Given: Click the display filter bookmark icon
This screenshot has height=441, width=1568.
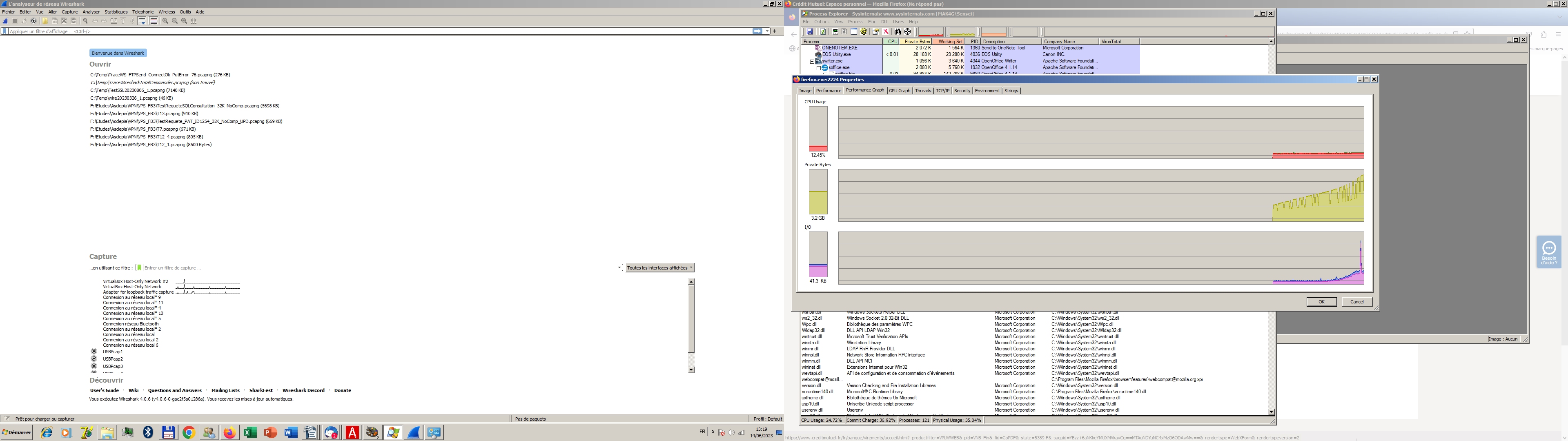Looking at the screenshot, I should [5, 31].
